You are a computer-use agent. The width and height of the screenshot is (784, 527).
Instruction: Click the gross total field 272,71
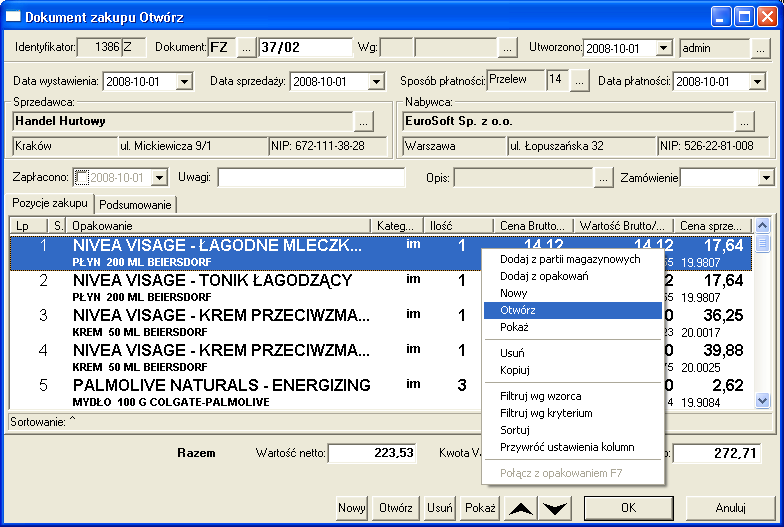coord(716,453)
